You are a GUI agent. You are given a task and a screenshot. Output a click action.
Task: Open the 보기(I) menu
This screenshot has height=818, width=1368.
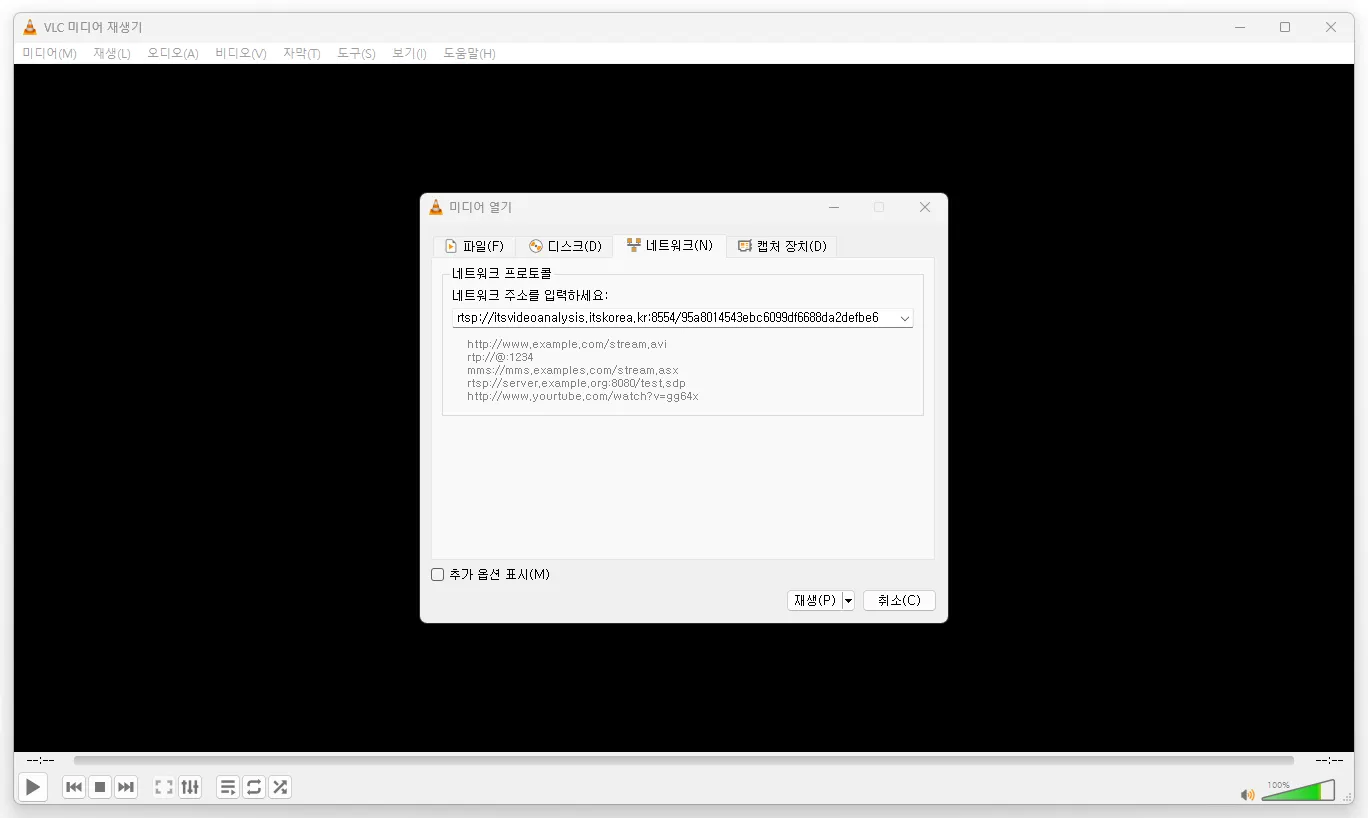point(409,53)
